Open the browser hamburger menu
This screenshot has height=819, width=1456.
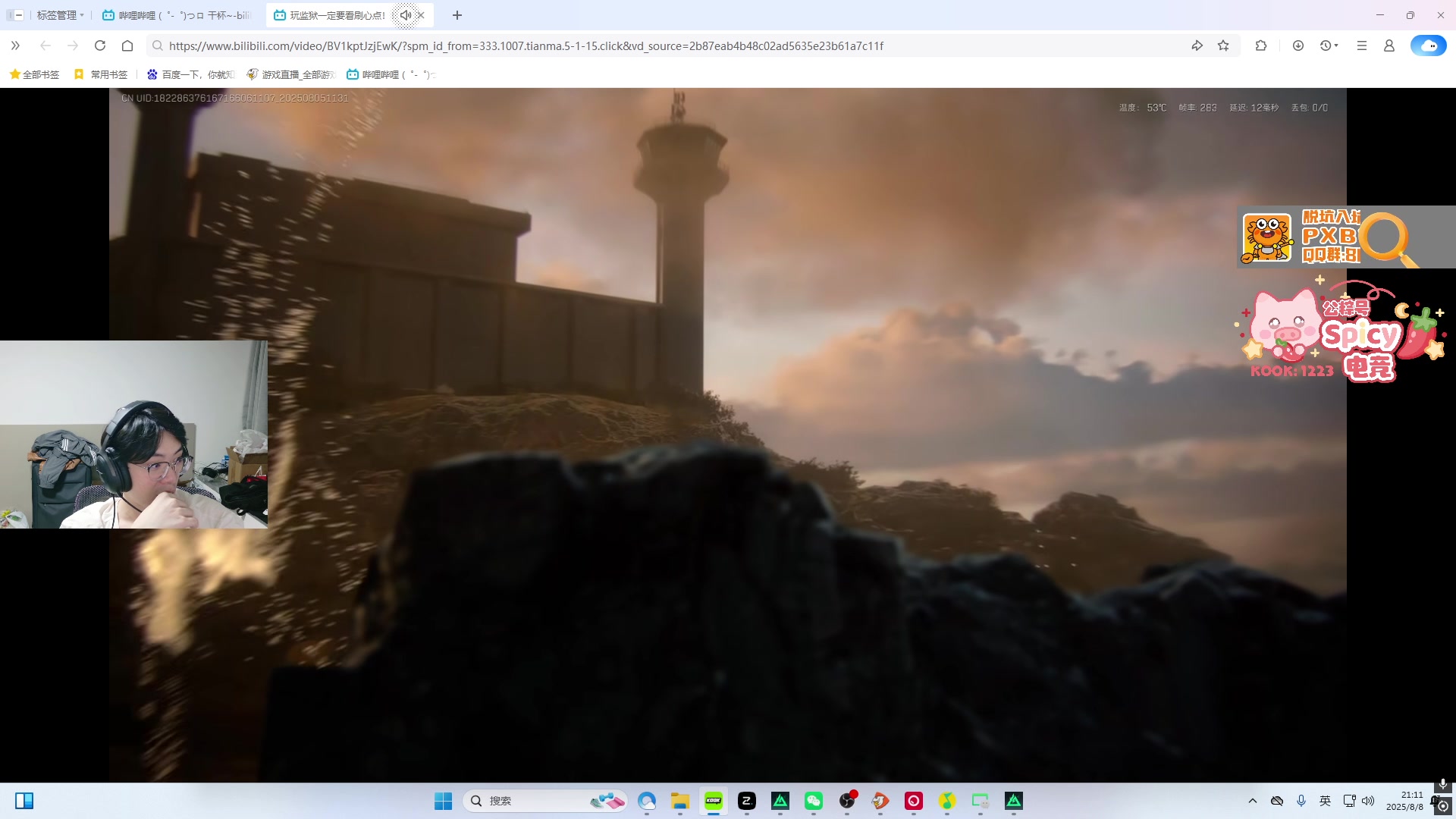pos(1362,45)
